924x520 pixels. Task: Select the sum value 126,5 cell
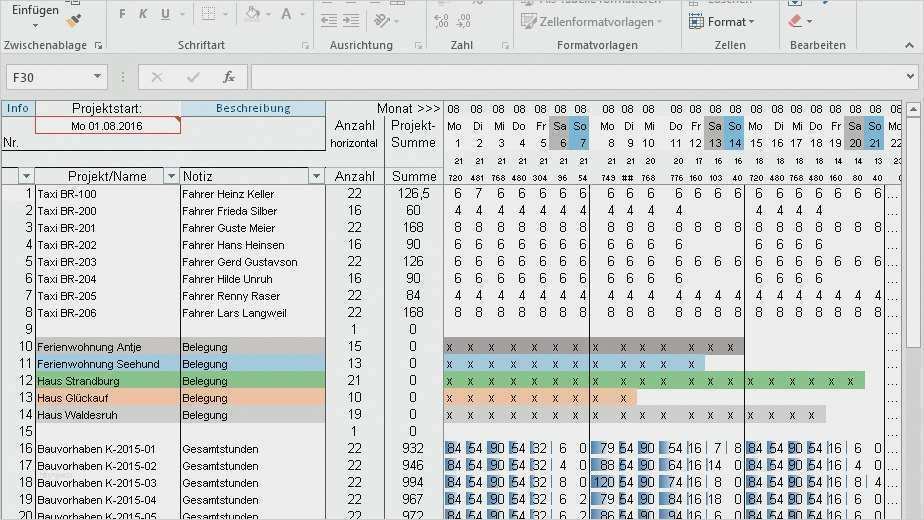click(413, 194)
